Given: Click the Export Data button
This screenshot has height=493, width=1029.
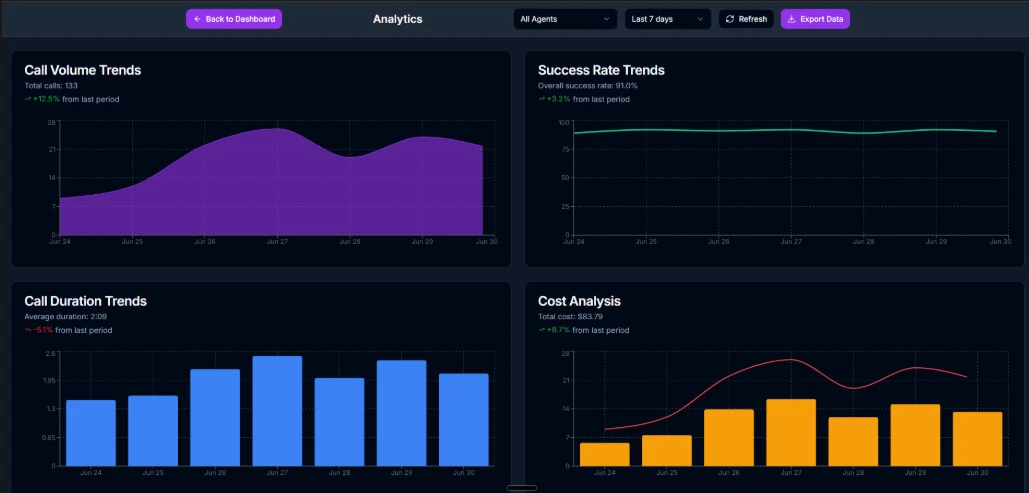Looking at the screenshot, I should point(815,19).
